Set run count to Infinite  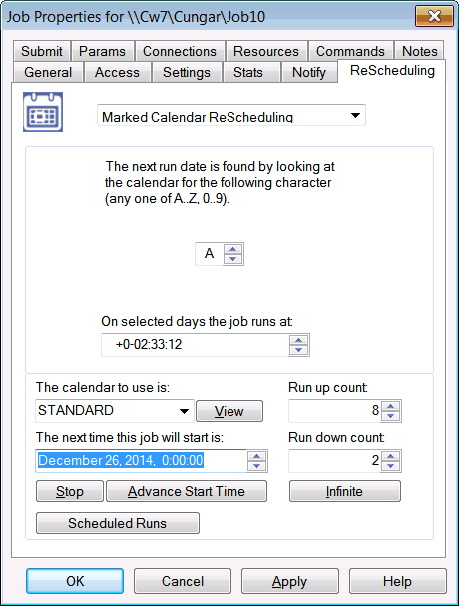click(x=345, y=491)
